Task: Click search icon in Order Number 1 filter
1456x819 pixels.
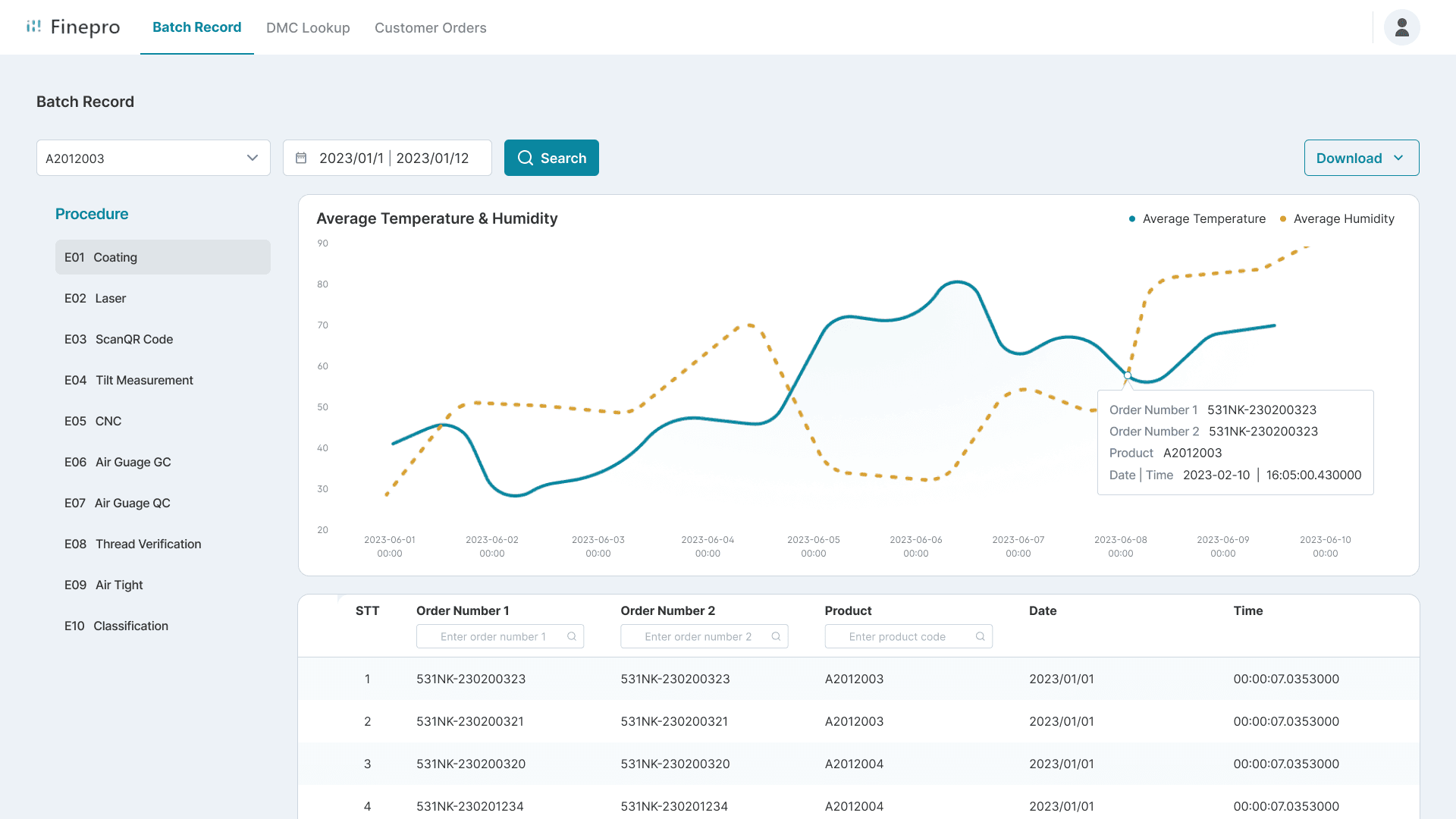Action: tap(572, 636)
